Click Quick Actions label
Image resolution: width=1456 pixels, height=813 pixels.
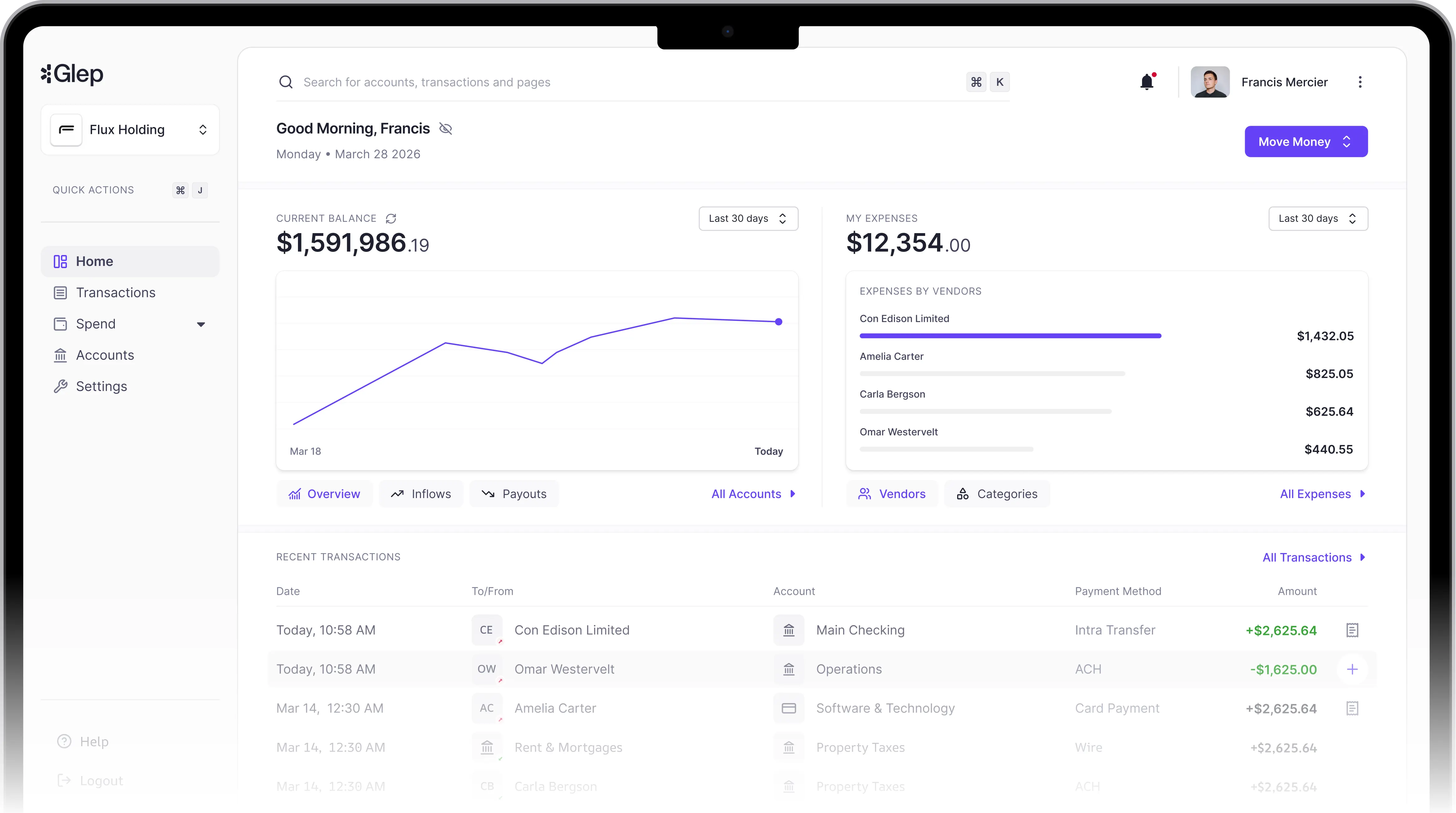[93, 190]
